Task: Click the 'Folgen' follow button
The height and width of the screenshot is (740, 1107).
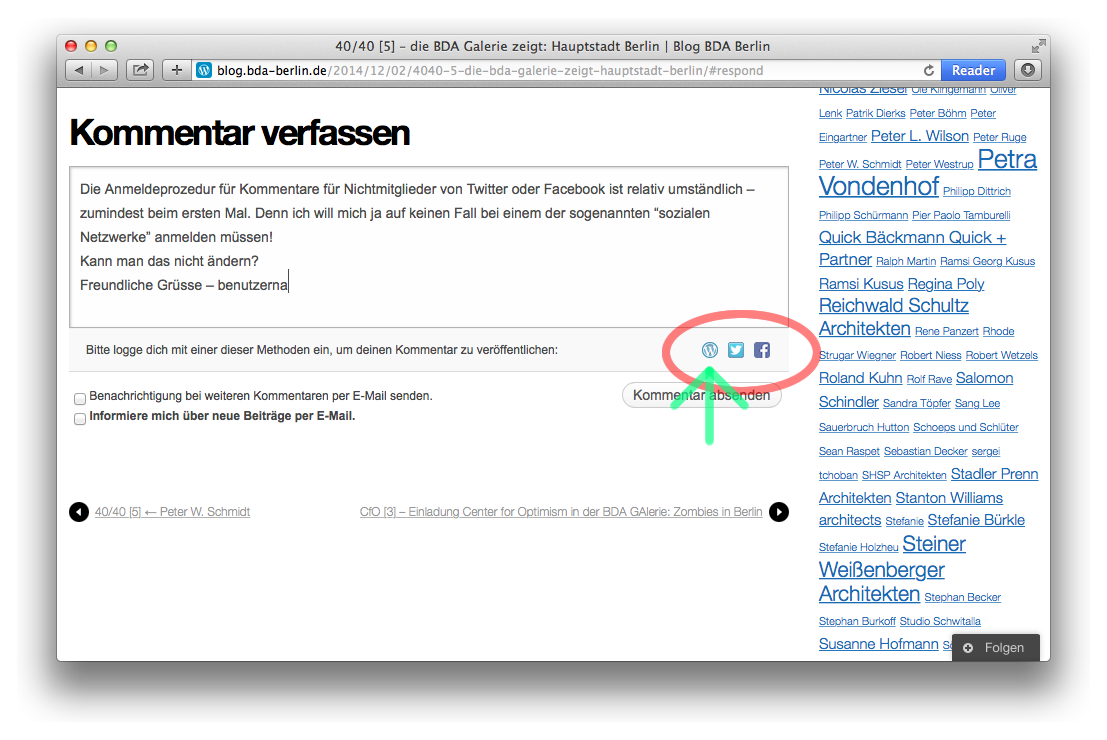Action: [995, 648]
